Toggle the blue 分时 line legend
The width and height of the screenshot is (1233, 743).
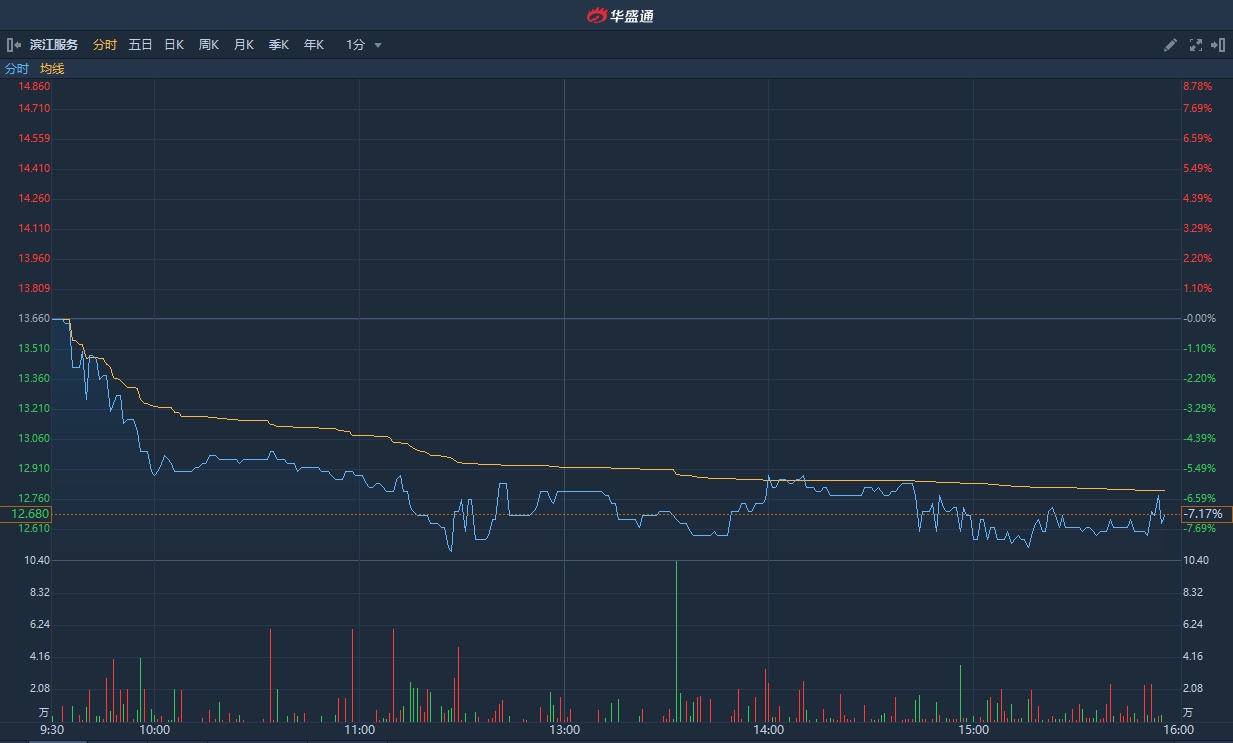17,69
